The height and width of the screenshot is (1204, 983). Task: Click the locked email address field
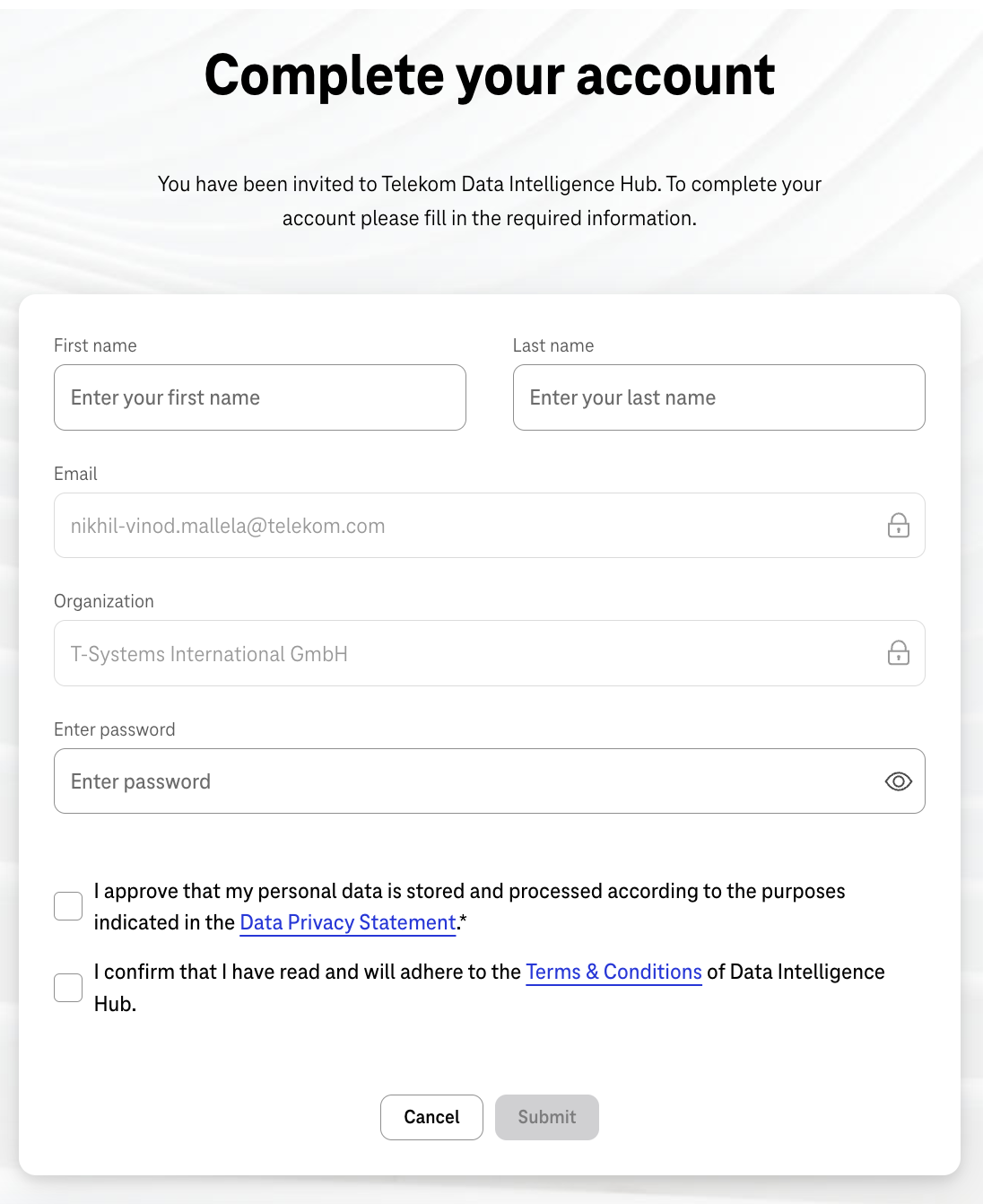(490, 526)
